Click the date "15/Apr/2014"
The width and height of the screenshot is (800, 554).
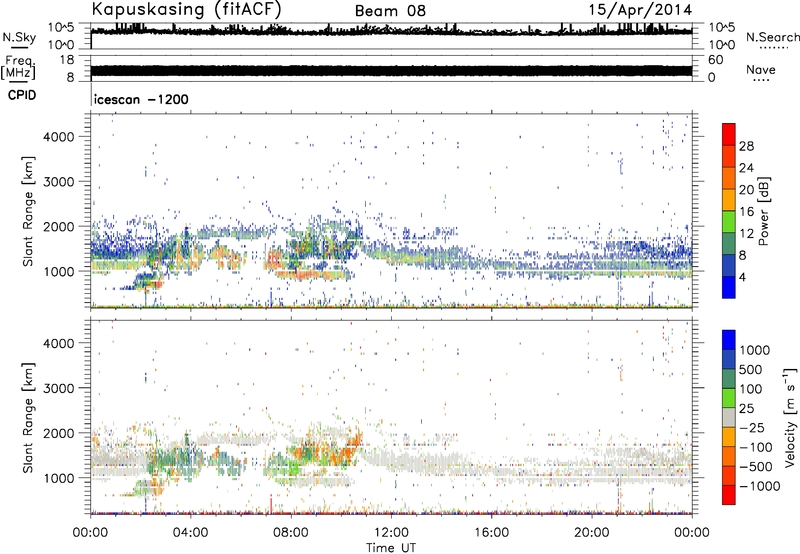(641, 10)
